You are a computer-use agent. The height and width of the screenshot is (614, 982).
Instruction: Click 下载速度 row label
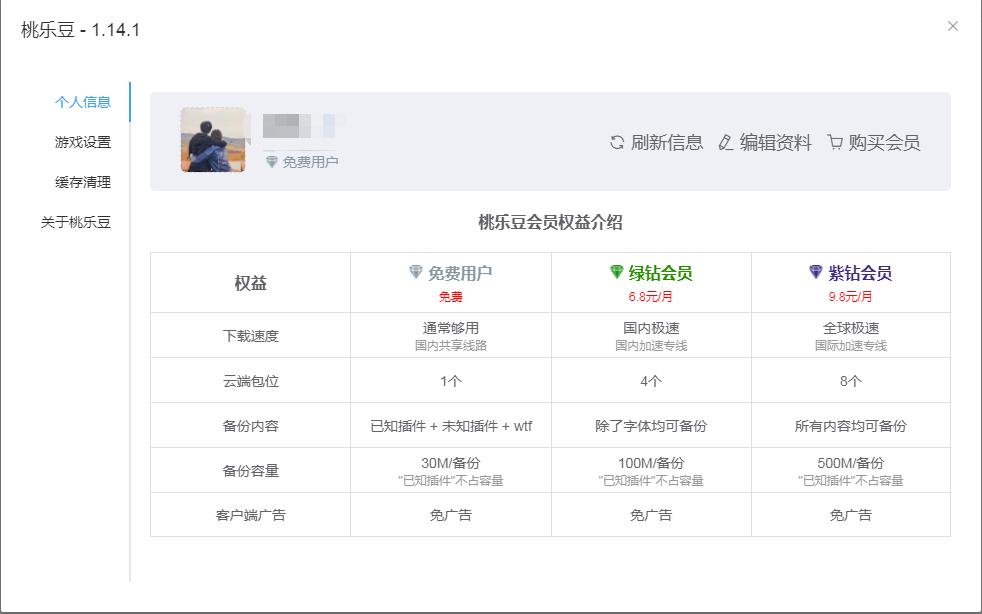pyautogui.click(x=251, y=336)
